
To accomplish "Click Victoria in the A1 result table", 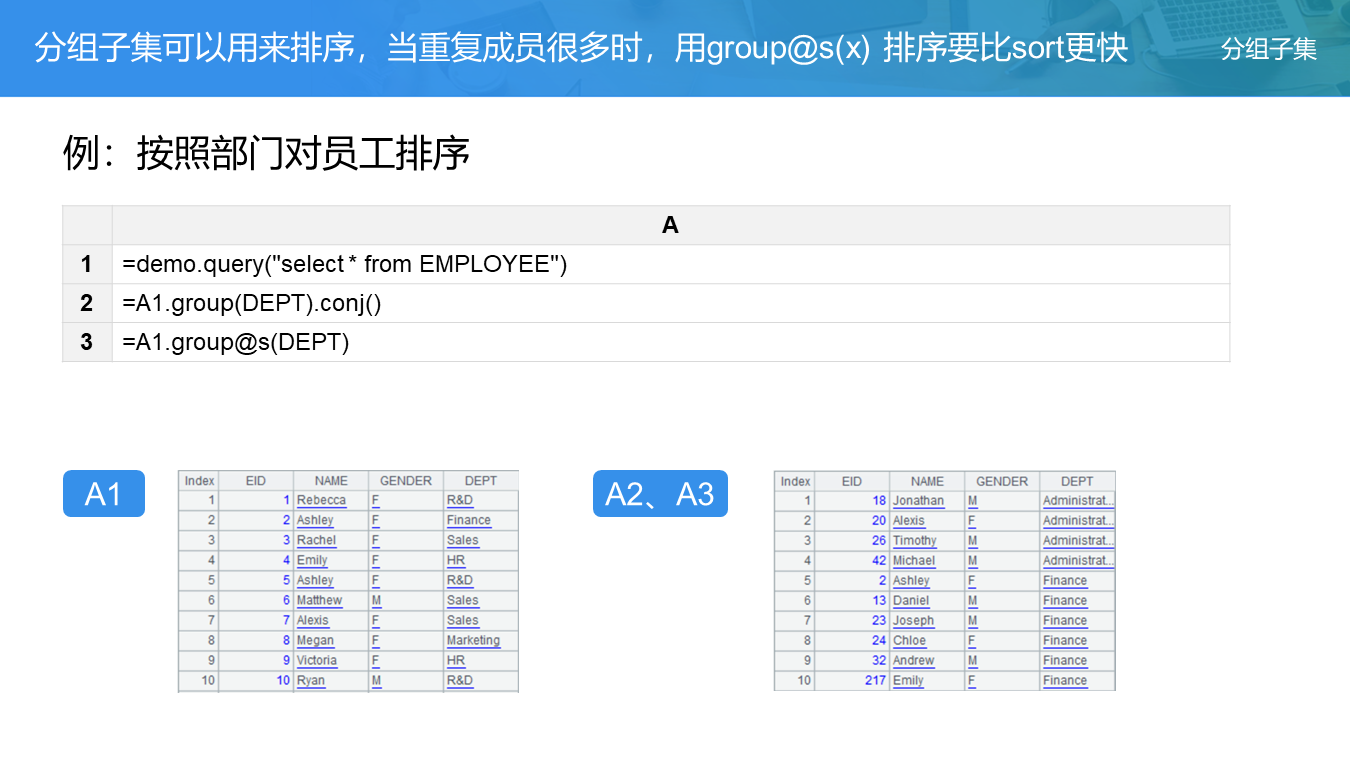I will [x=316, y=661].
